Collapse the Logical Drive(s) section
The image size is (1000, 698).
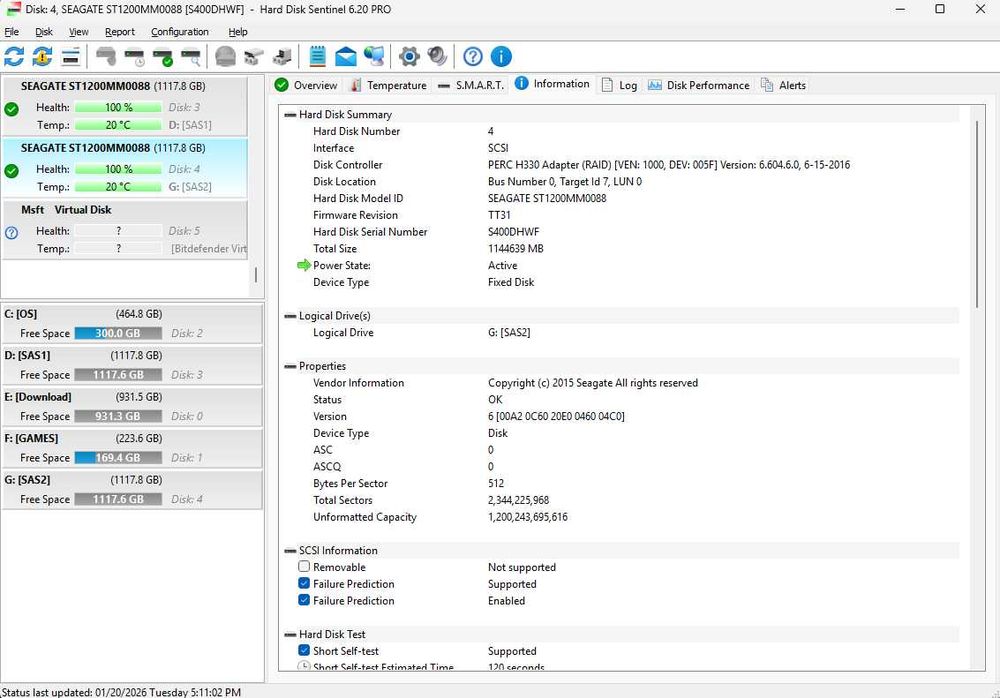point(290,316)
